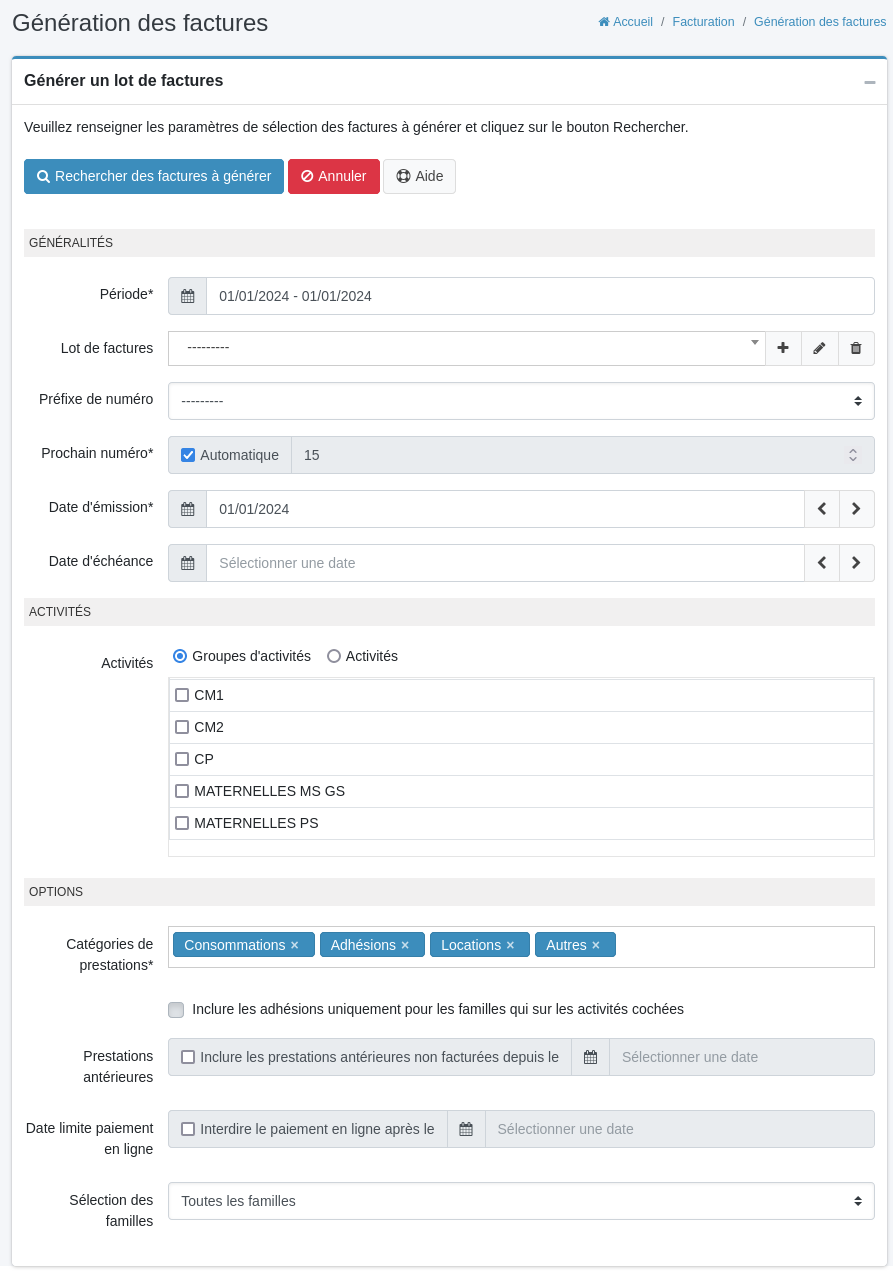Select the Activités radio button
Image resolution: width=893 pixels, height=1280 pixels.
334,656
